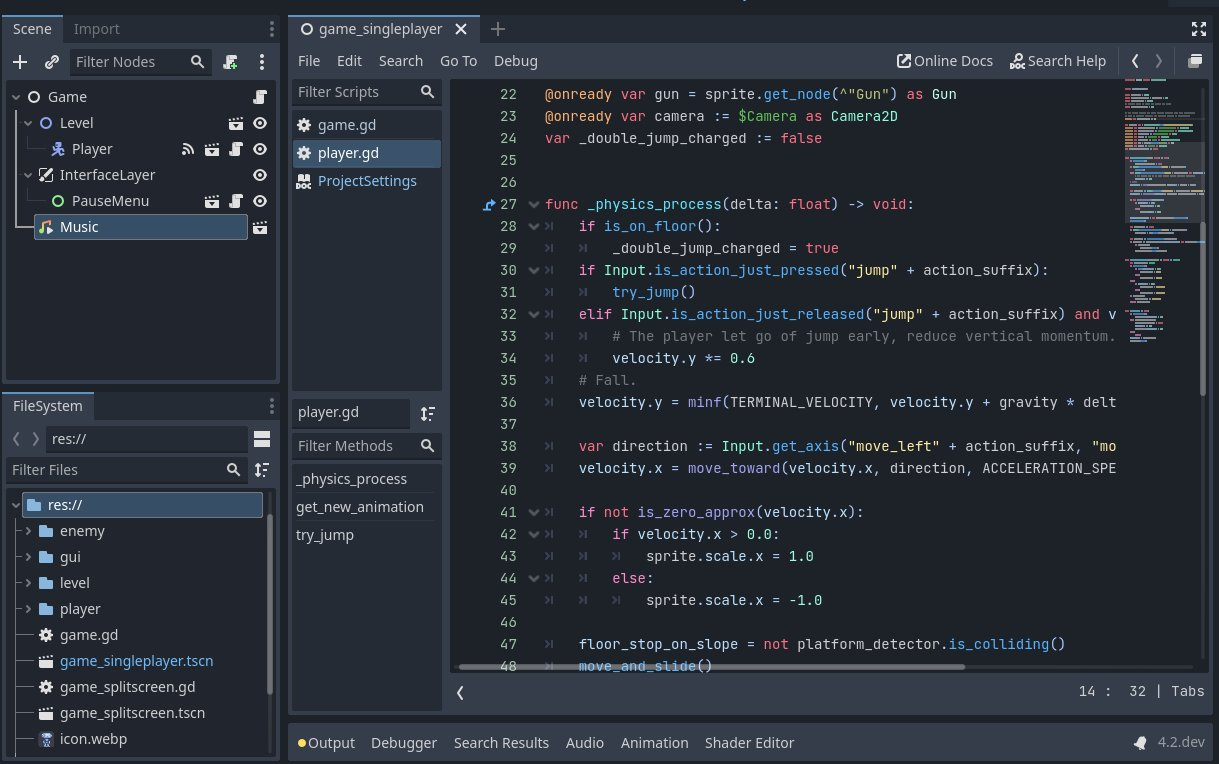Fold the _physics_process function on line 27

[533, 205]
